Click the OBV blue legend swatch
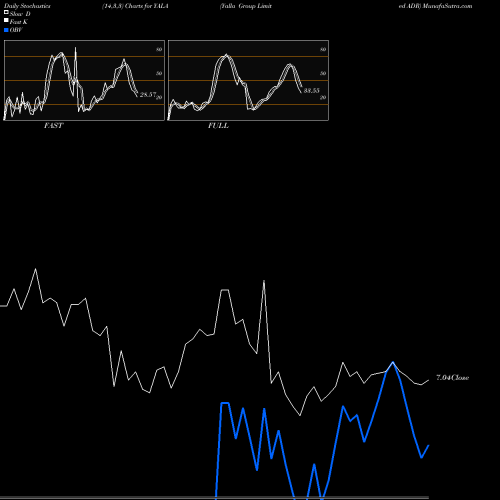 6,30
